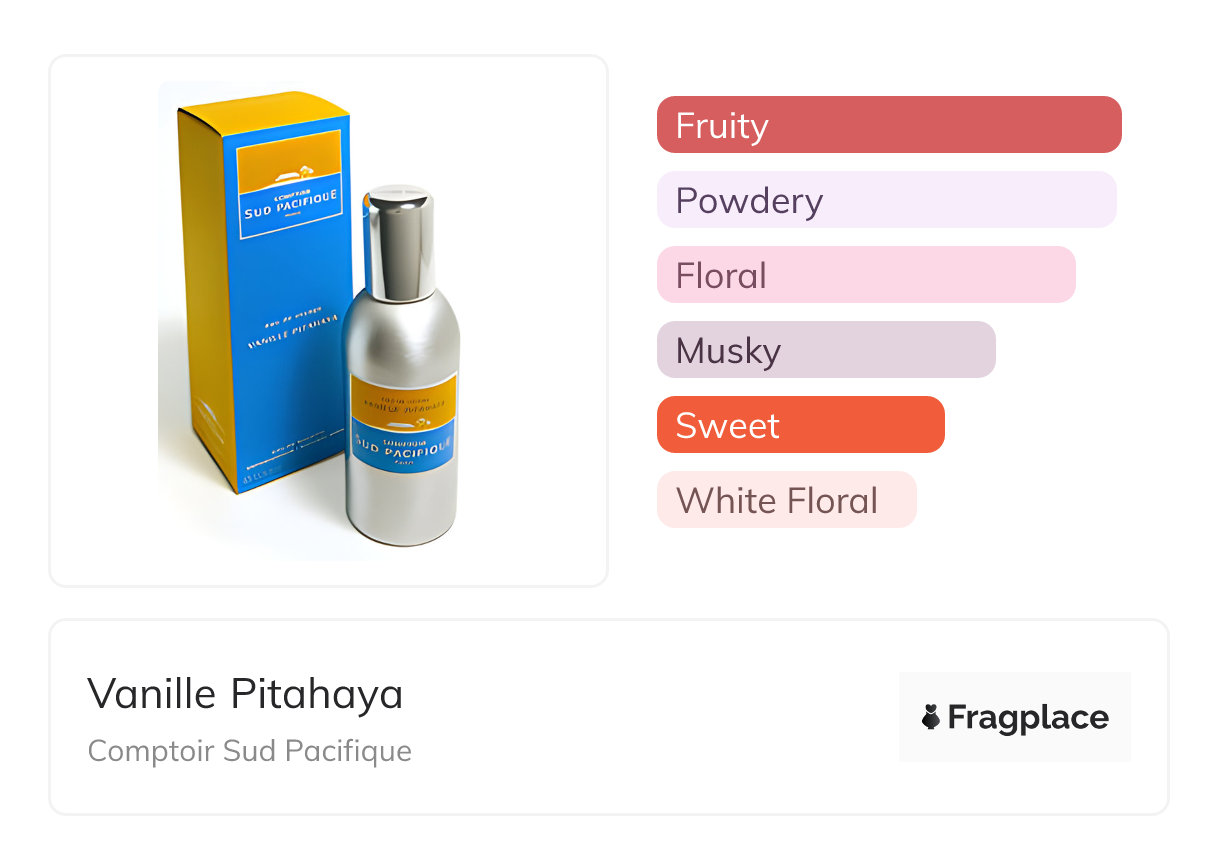Image resolution: width=1218 pixels, height=864 pixels.
Task: Choose the Musky accord bar
Action: pyautogui.click(x=825, y=350)
